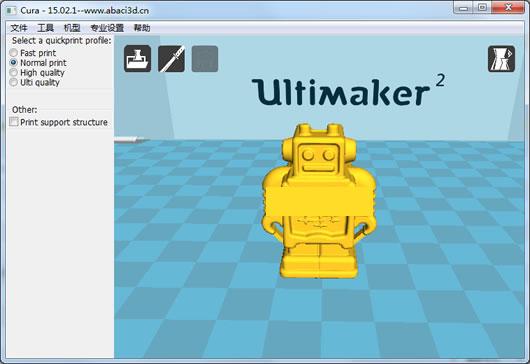Open the View mode icon
The image size is (530, 364).
point(501,59)
